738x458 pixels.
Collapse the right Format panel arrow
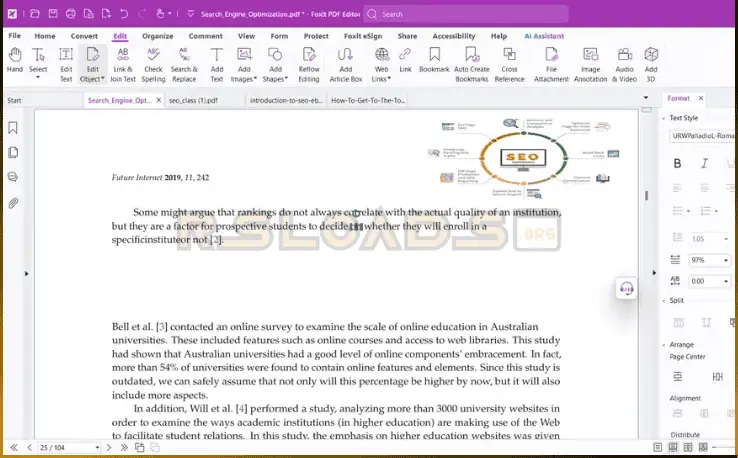(654, 273)
